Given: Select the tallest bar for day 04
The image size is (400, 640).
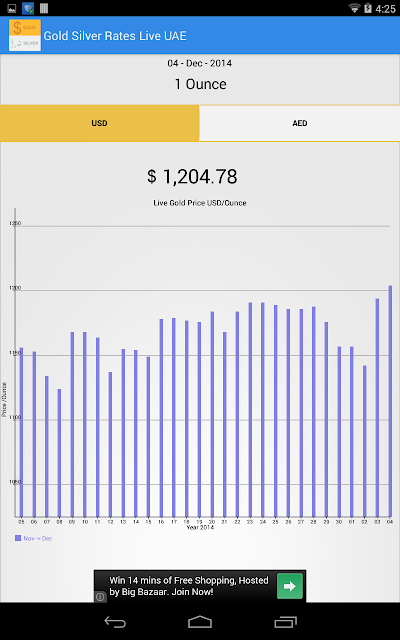Looking at the screenshot, I should click(390, 401).
